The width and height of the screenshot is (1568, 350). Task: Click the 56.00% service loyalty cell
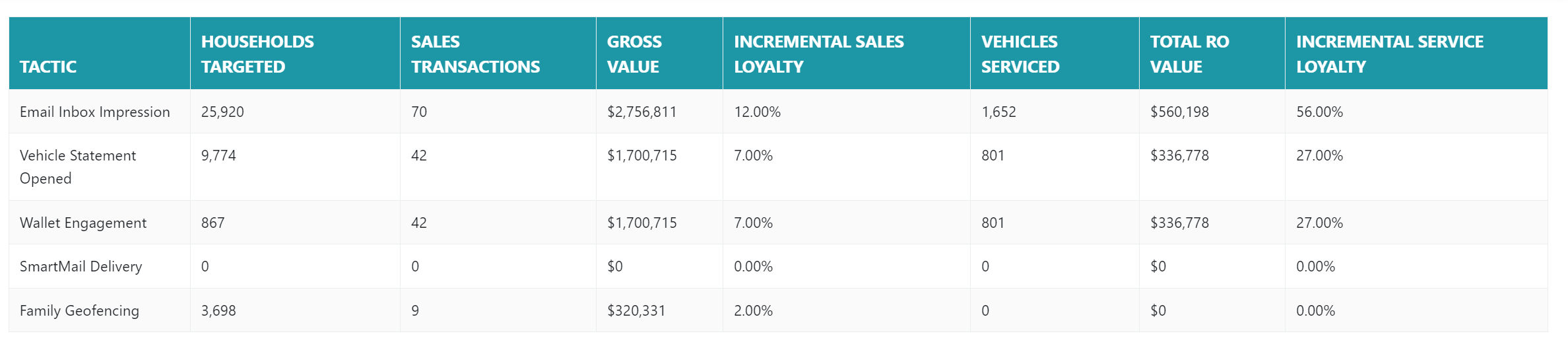[x=1319, y=112]
